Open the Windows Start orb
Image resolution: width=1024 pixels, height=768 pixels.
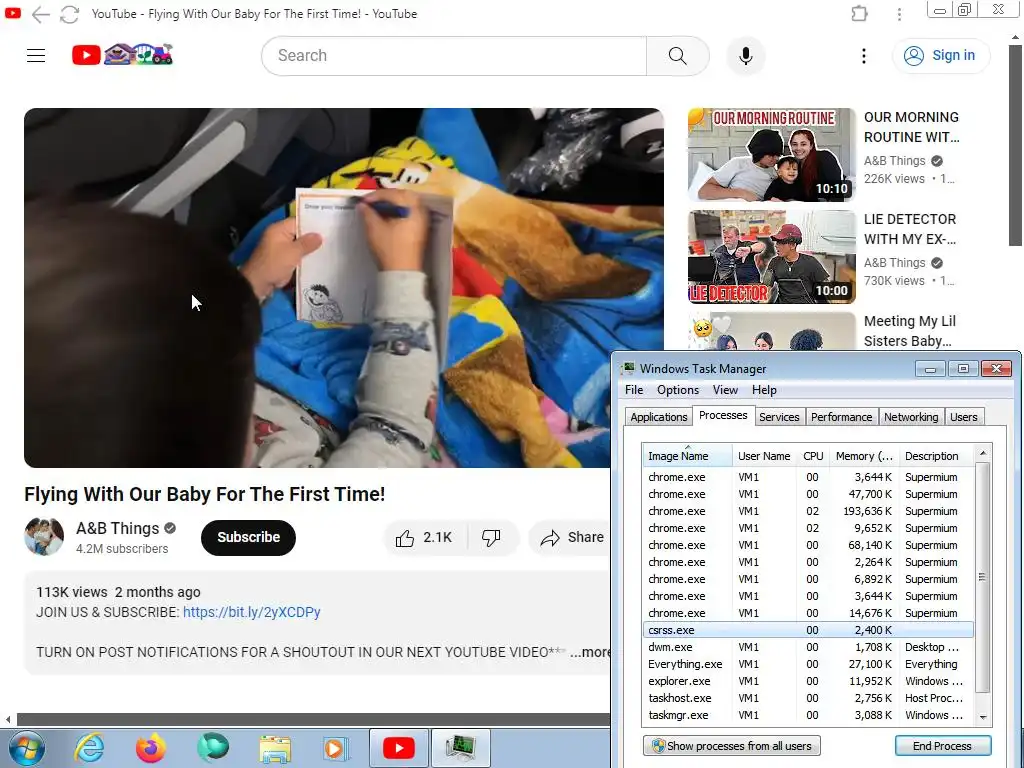27,748
